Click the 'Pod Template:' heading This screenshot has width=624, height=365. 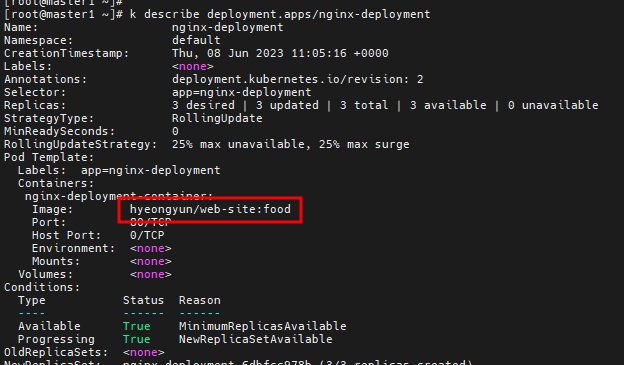click(x=49, y=158)
